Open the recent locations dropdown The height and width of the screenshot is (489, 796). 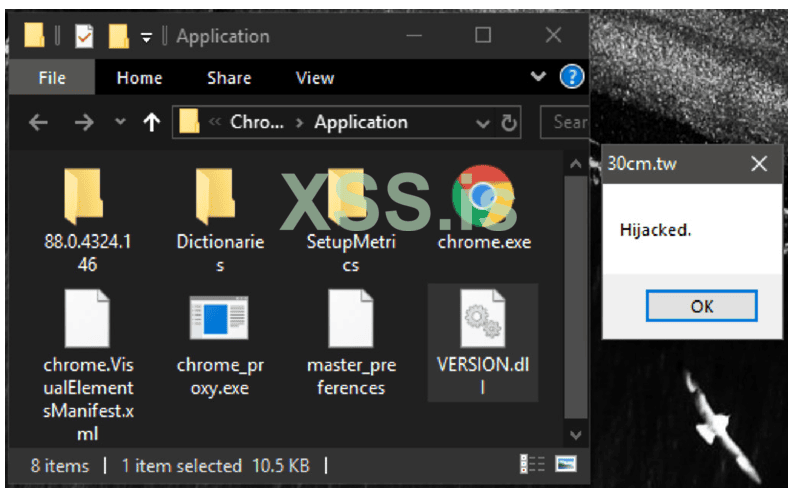(120, 122)
